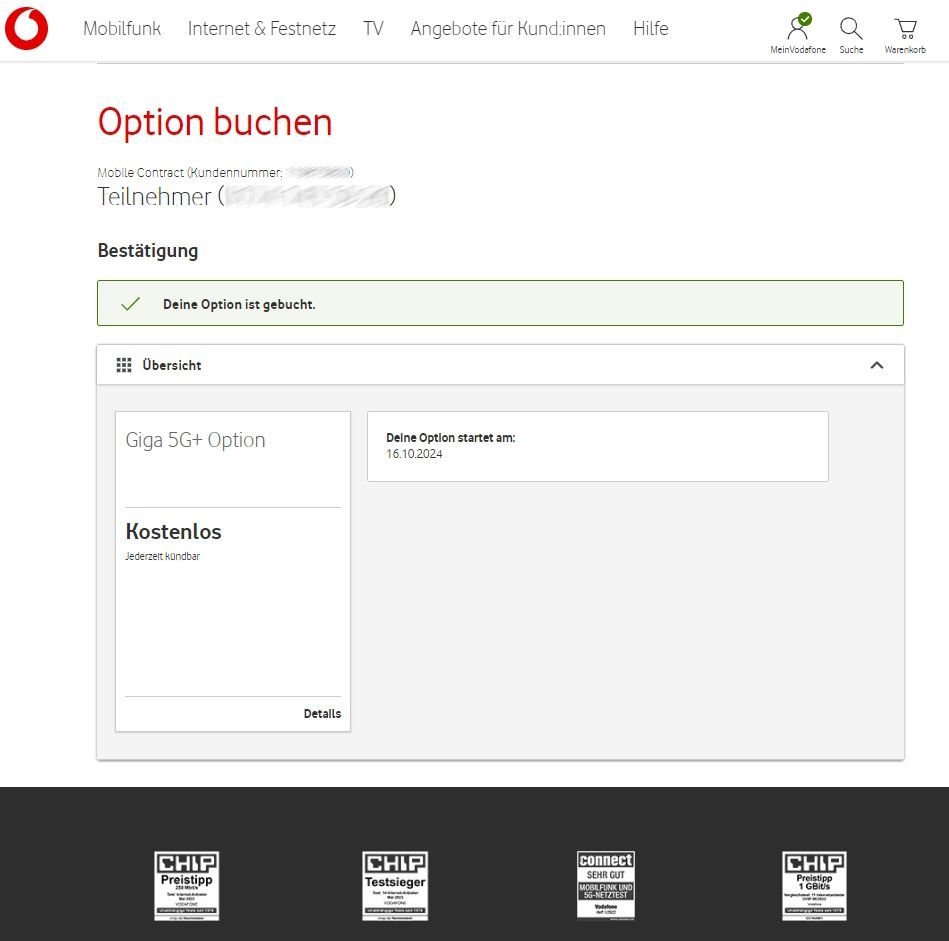Open the TV menu
This screenshot has width=949, height=941.
[x=373, y=28]
